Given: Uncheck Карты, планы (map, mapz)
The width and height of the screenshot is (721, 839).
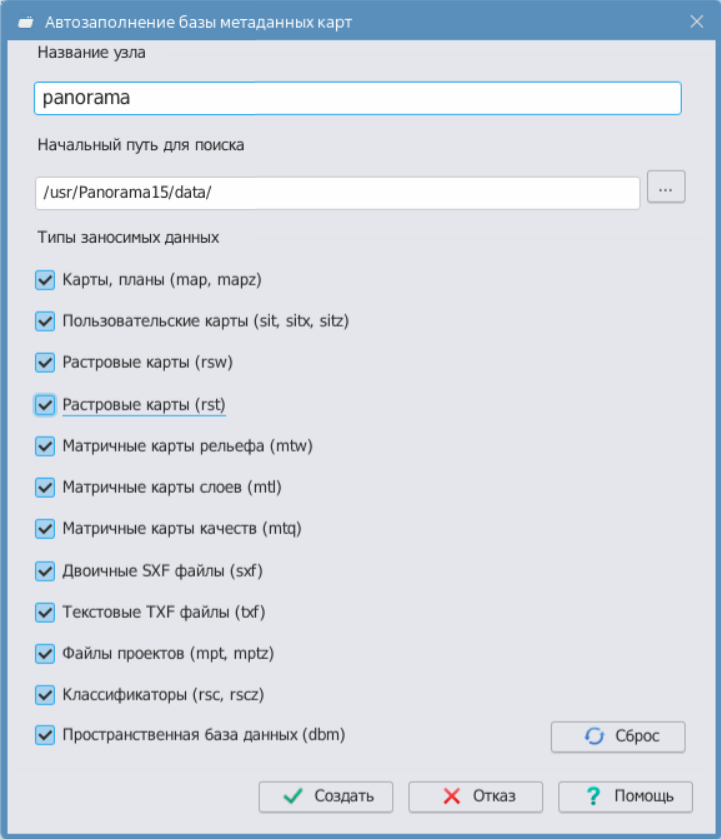Looking at the screenshot, I should tap(45, 280).
